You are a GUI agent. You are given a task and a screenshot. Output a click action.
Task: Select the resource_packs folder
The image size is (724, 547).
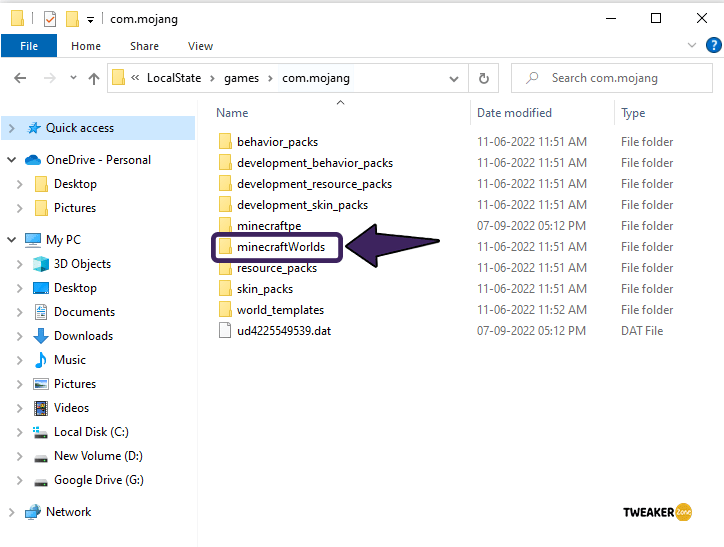(277, 268)
